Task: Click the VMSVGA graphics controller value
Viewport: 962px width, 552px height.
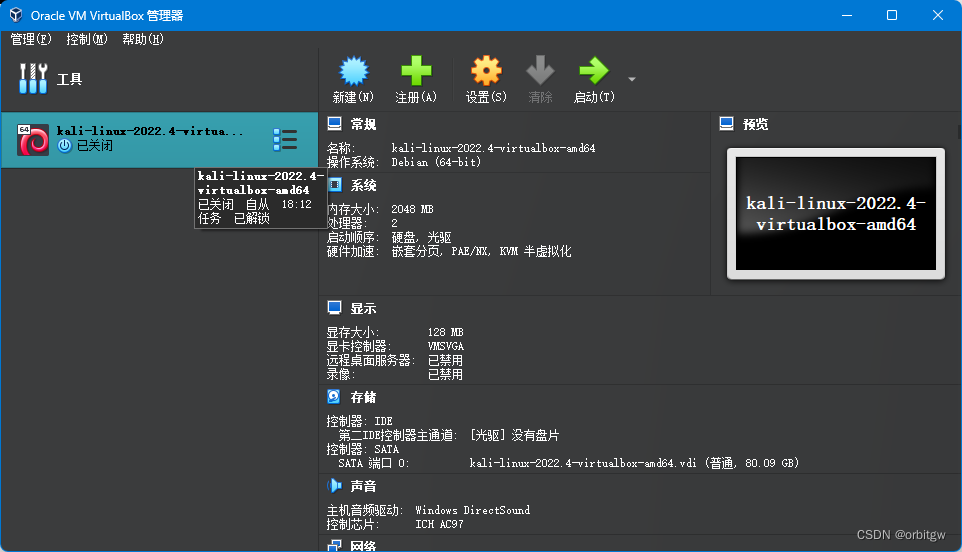Action: pos(445,346)
